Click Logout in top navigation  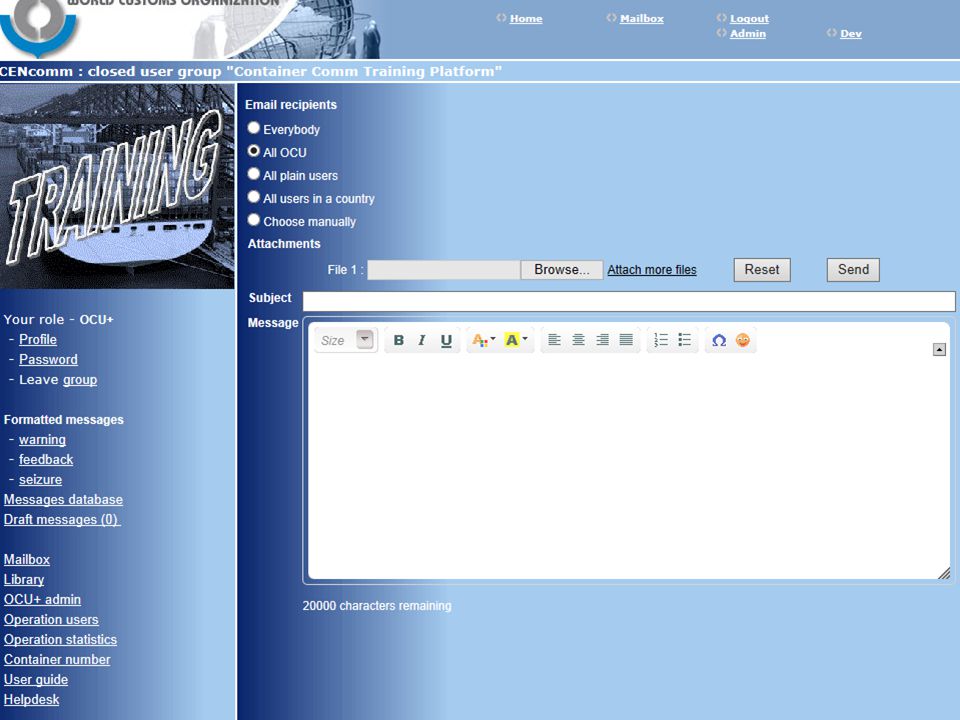pyautogui.click(x=749, y=19)
